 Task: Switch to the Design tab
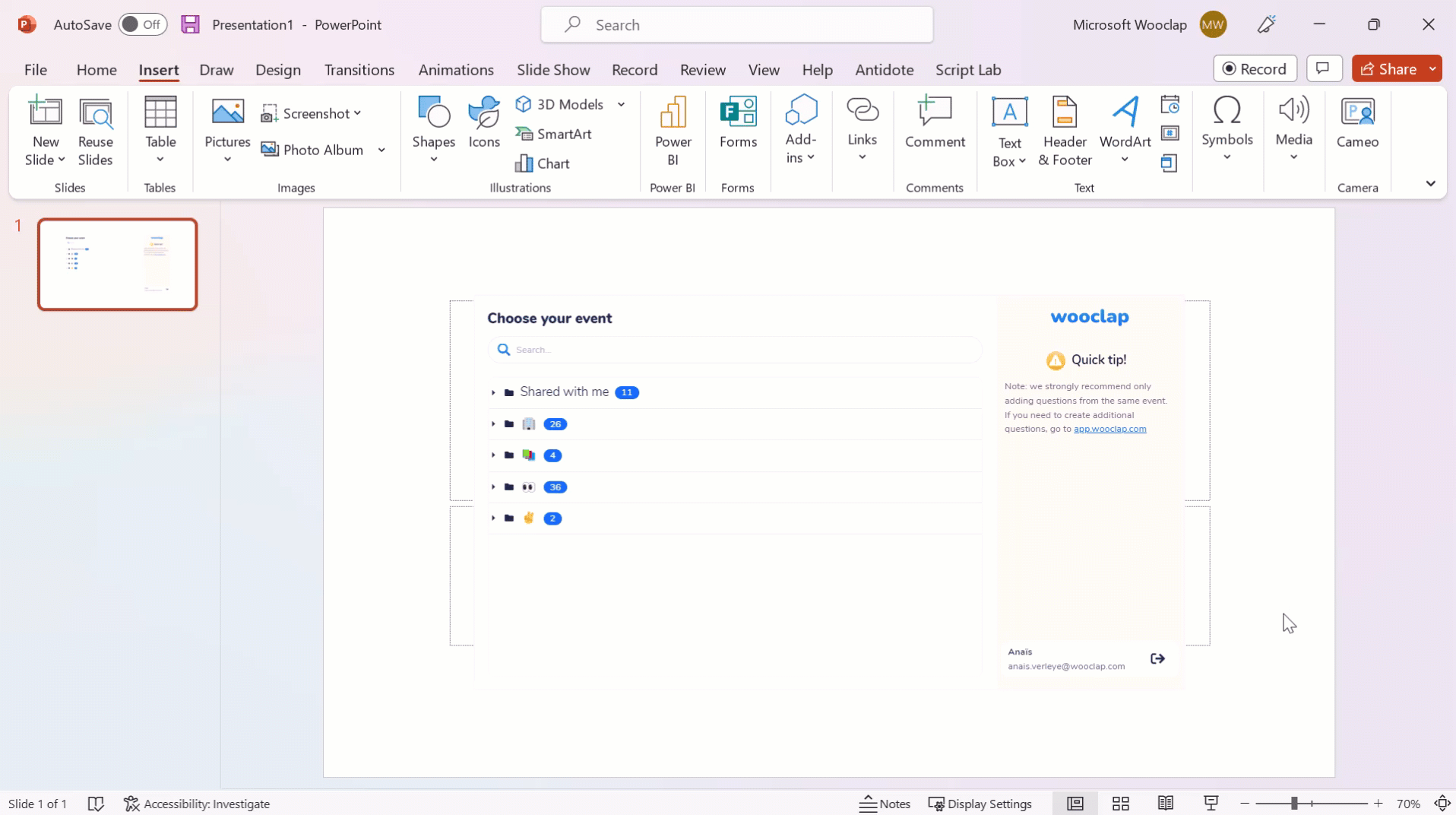[x=278, y=69]
